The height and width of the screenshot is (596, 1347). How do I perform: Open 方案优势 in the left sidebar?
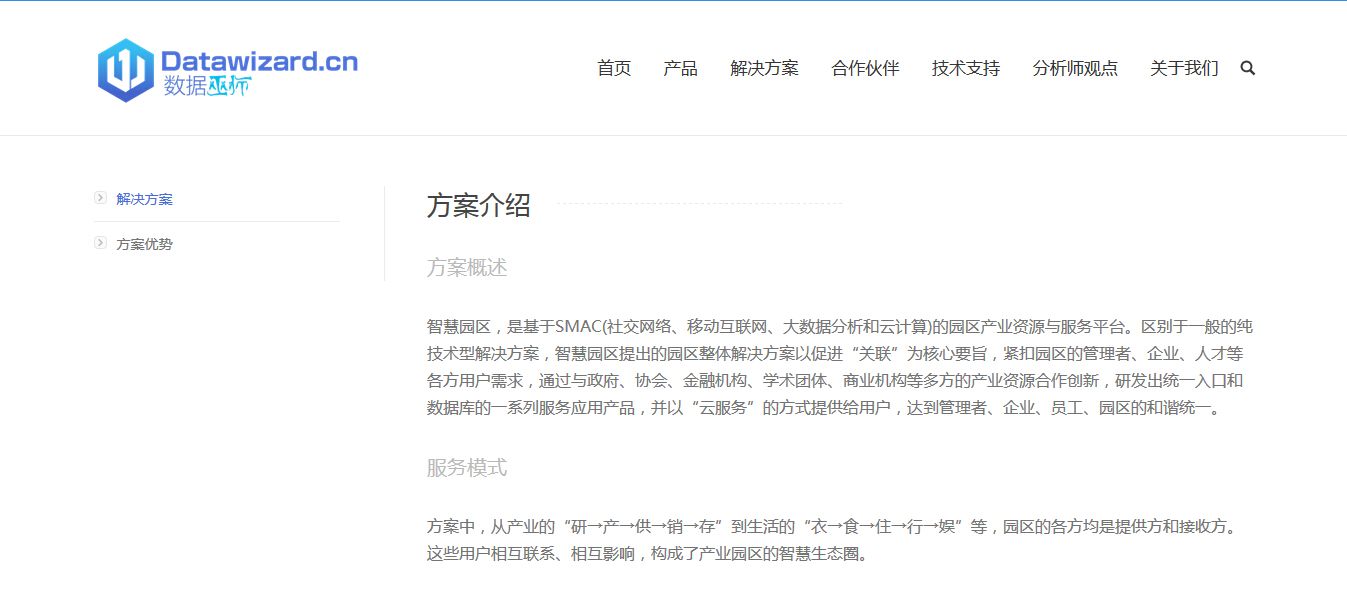click(x=144, y=244)
